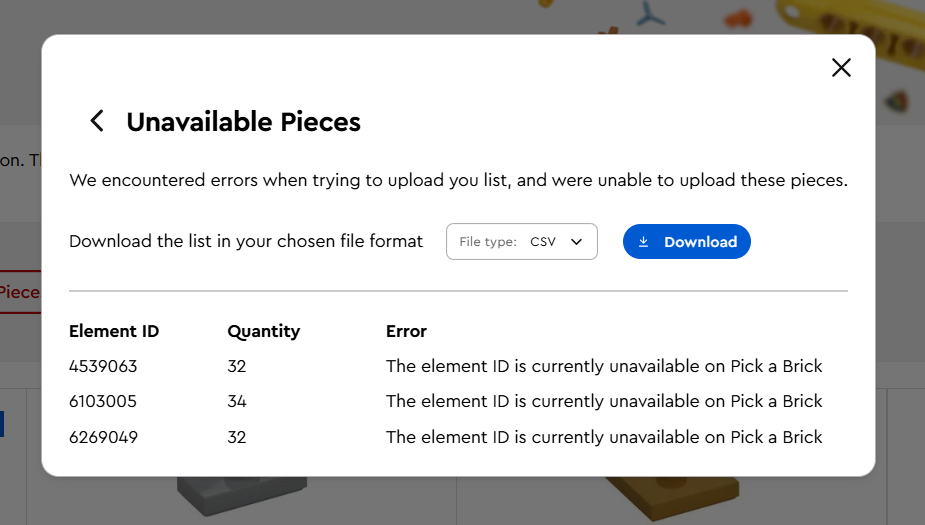Select element ID 6103005
The height and width of the screenshot is (525, 925).
tap(103, 401)
